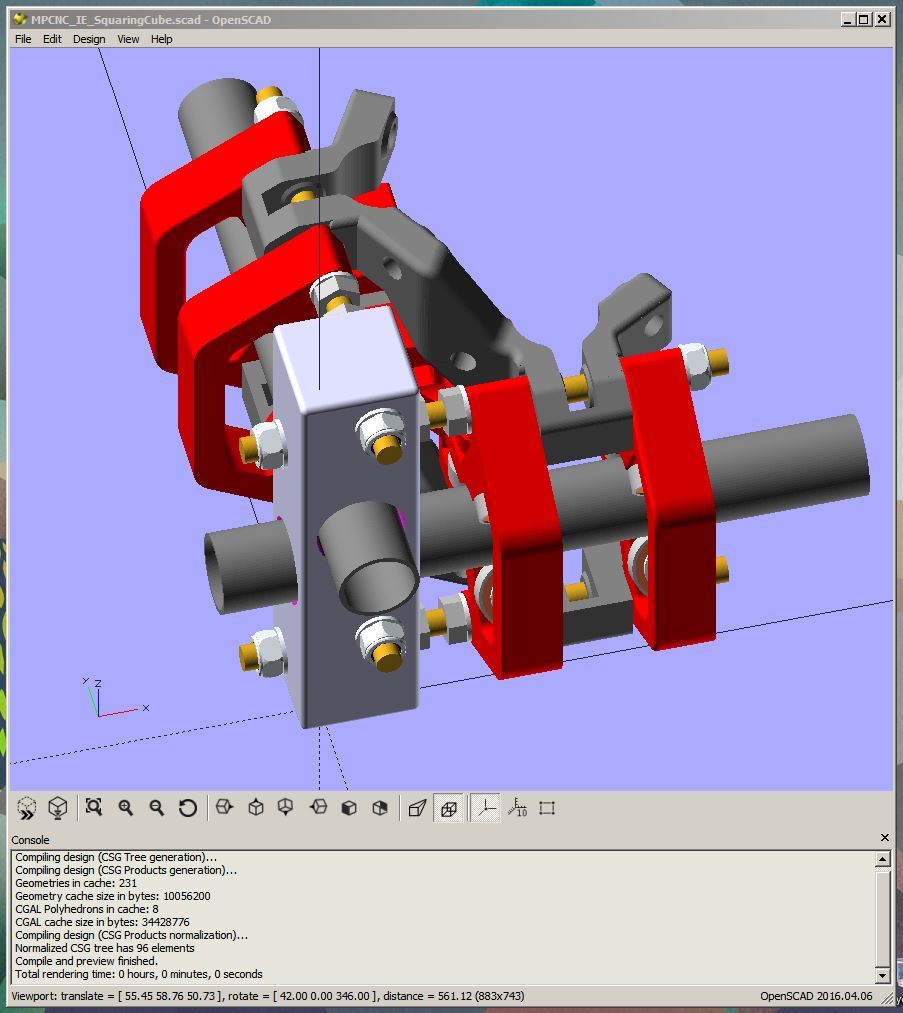Screen dimensions: 903x1013
Task: Click the Preview render icon
Action: (26, 808)
